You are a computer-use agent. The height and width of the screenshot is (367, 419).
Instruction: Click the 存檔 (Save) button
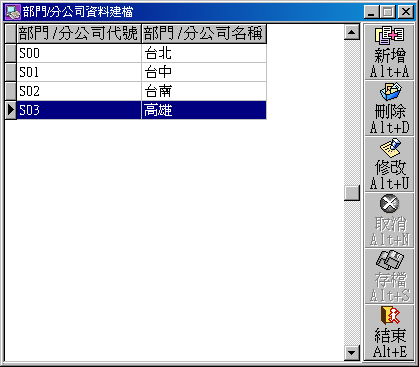[389, 276]
